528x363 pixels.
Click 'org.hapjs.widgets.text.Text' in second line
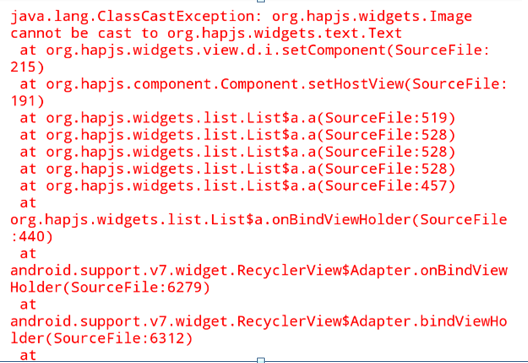pyautogui.click(x=285, y=33)
